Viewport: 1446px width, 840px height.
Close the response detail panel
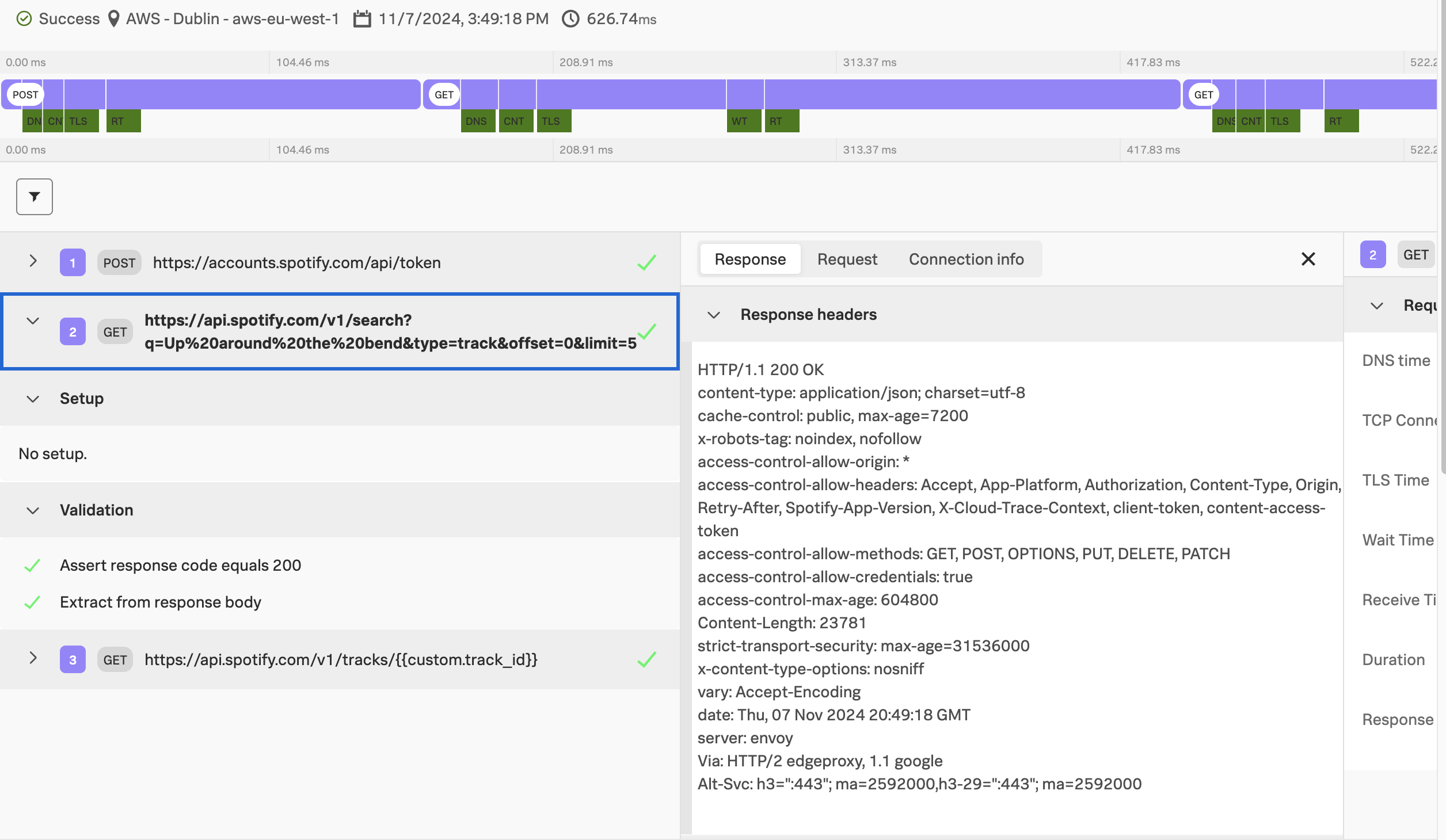[1309, 259]
